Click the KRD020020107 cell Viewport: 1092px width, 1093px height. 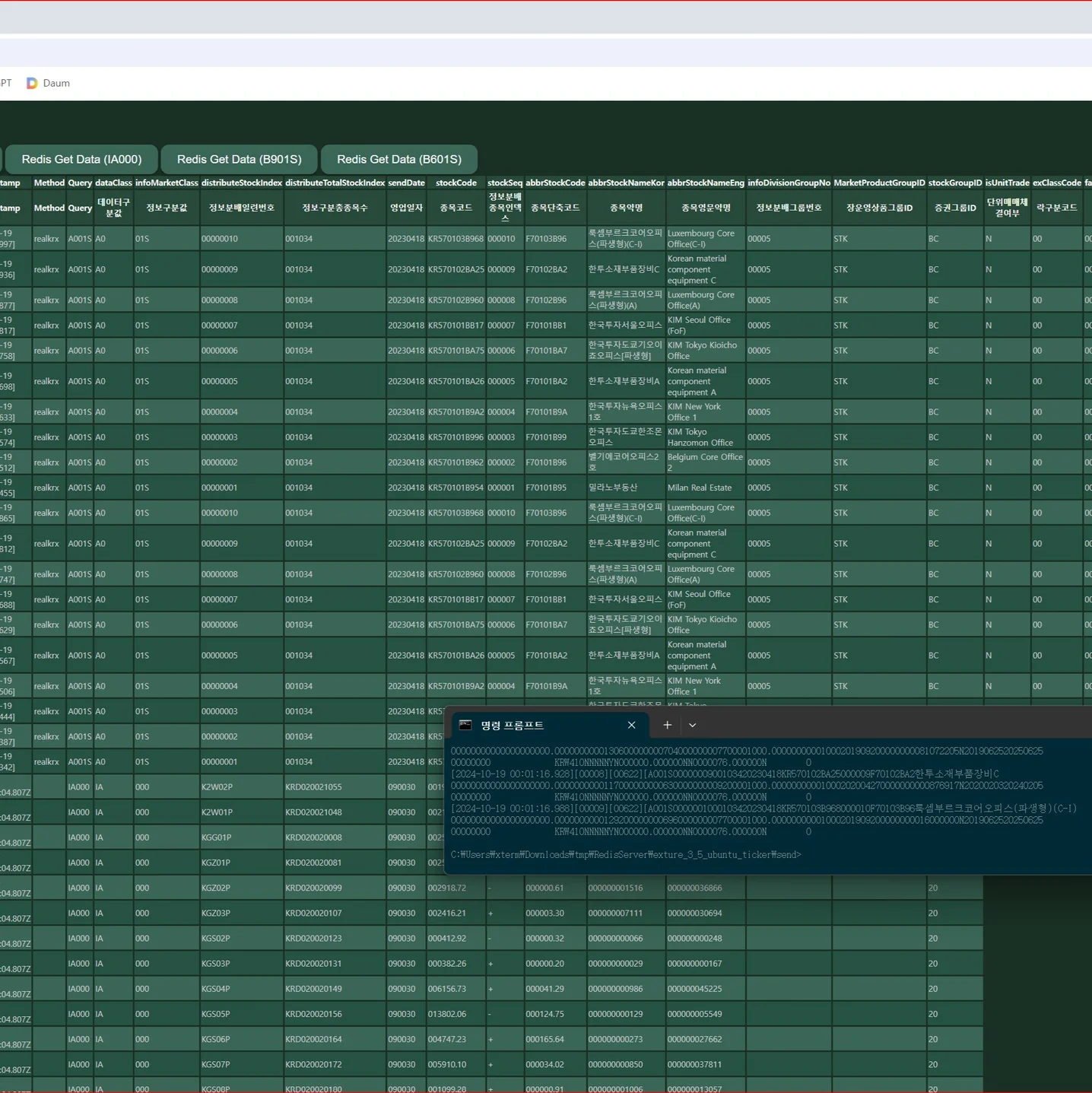click(x=335, y=913)
